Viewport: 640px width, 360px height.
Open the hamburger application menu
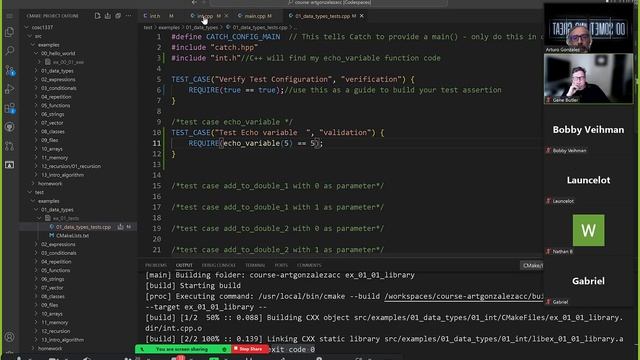(x=9, y=16)
